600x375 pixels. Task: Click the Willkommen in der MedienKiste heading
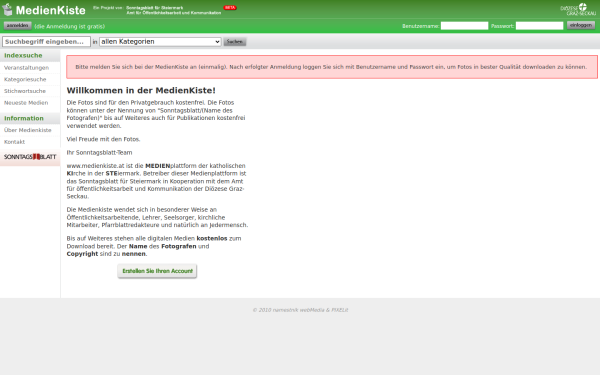point(141,90)
